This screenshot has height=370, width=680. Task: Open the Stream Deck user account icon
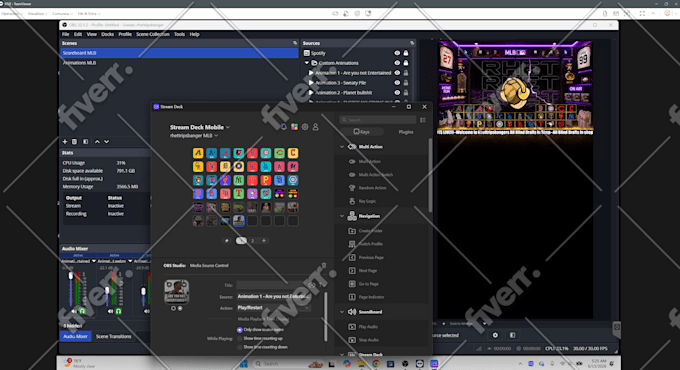point(315,127)
